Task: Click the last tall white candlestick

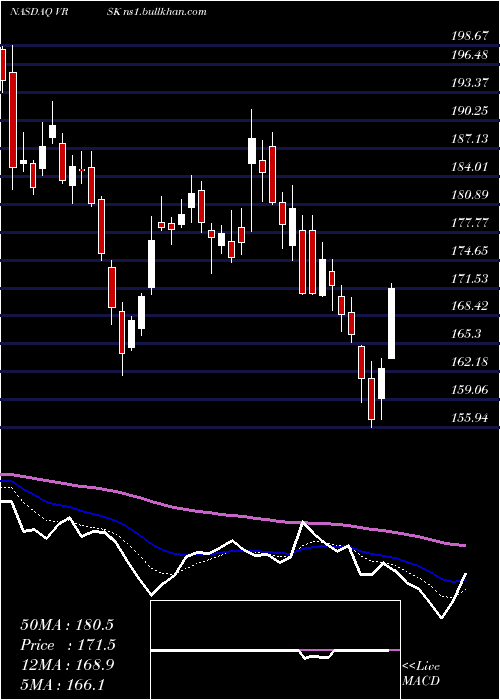Action: coord(392,323)
